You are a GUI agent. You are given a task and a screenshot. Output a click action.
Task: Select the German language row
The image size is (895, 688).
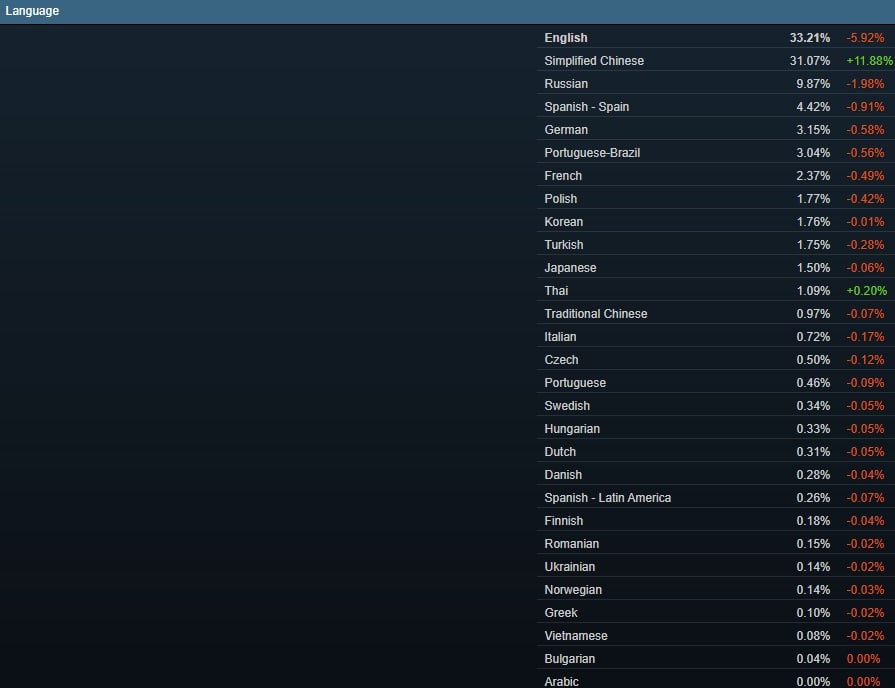716,130
